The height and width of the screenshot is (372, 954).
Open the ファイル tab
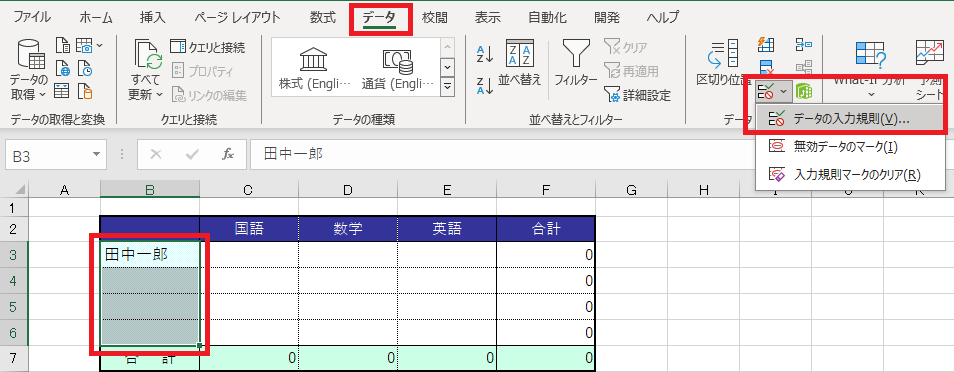[32, 17]
